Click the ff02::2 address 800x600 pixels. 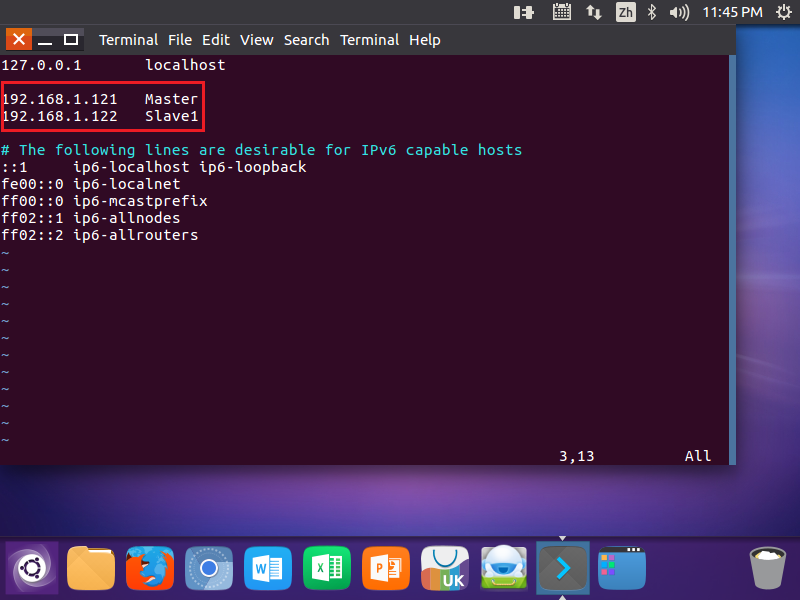(x=33, y=235)
